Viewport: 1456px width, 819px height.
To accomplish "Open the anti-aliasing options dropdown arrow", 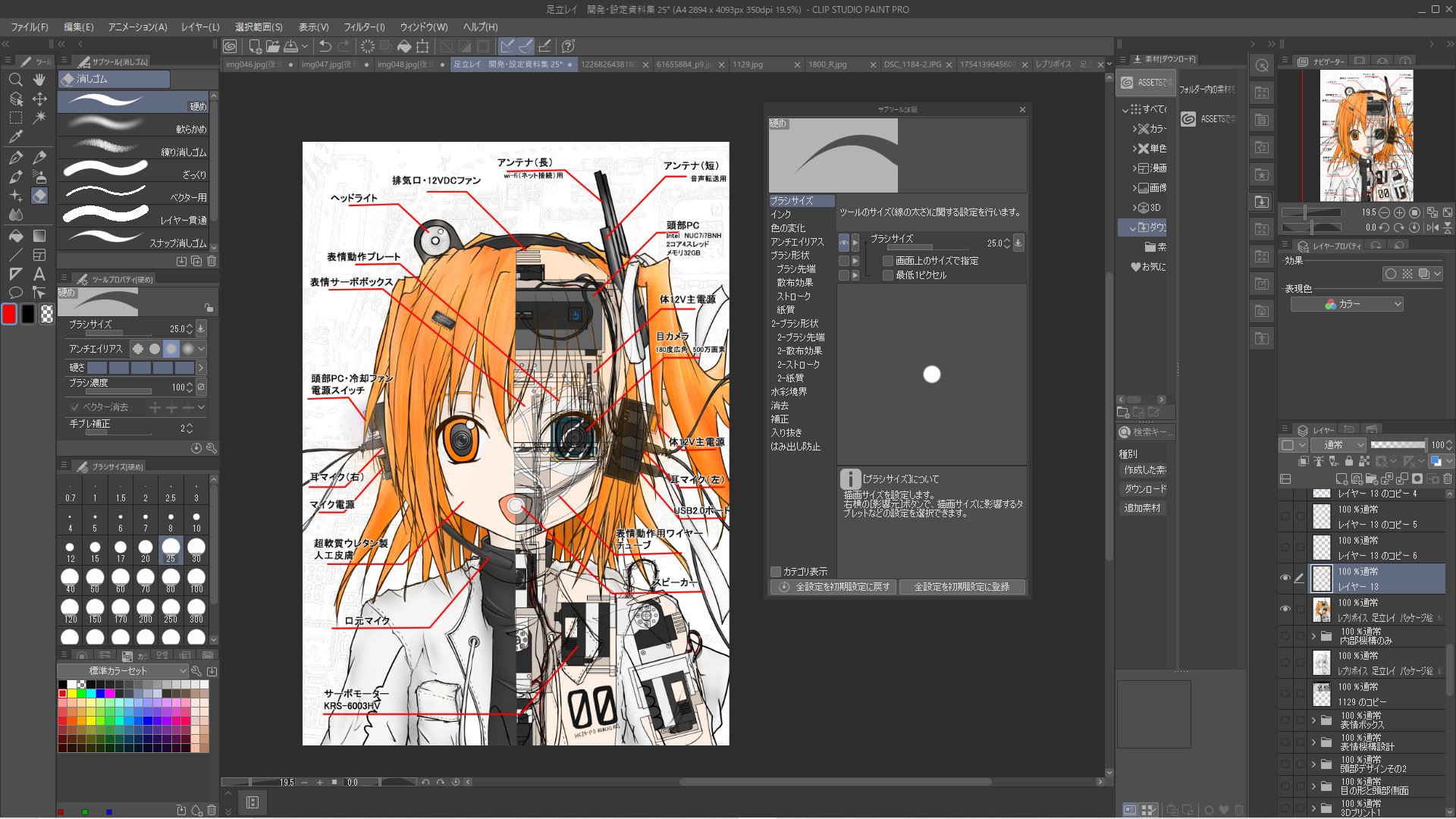I will pos(201,349).
